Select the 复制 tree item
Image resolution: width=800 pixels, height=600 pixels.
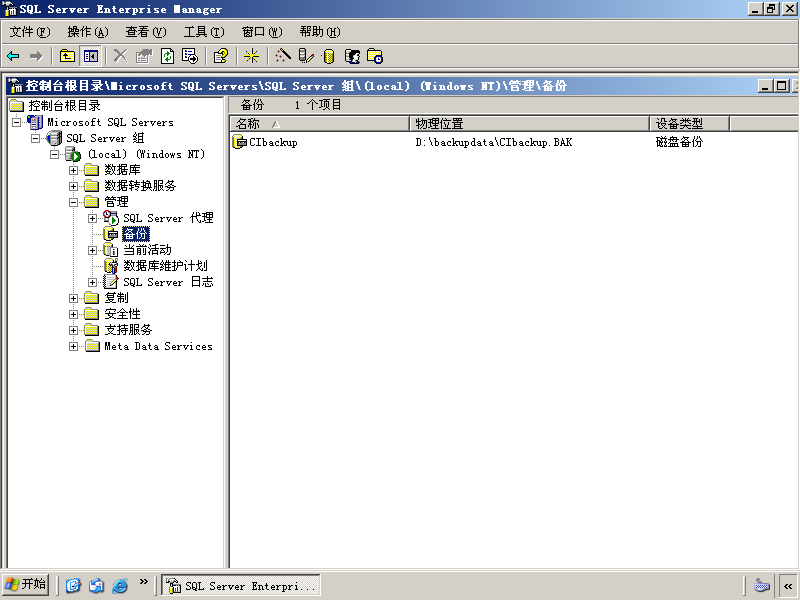pyautogui.click(x=116, y=298)
